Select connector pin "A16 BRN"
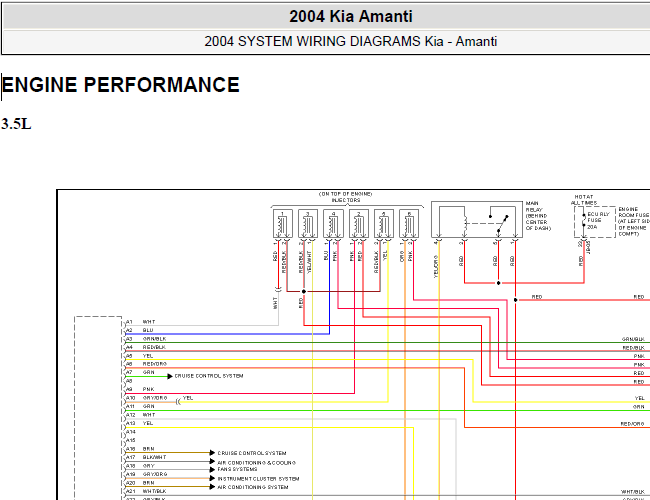The height and width of the screenshot is (500, 650). pyautogui.click(x=140, y=449)
